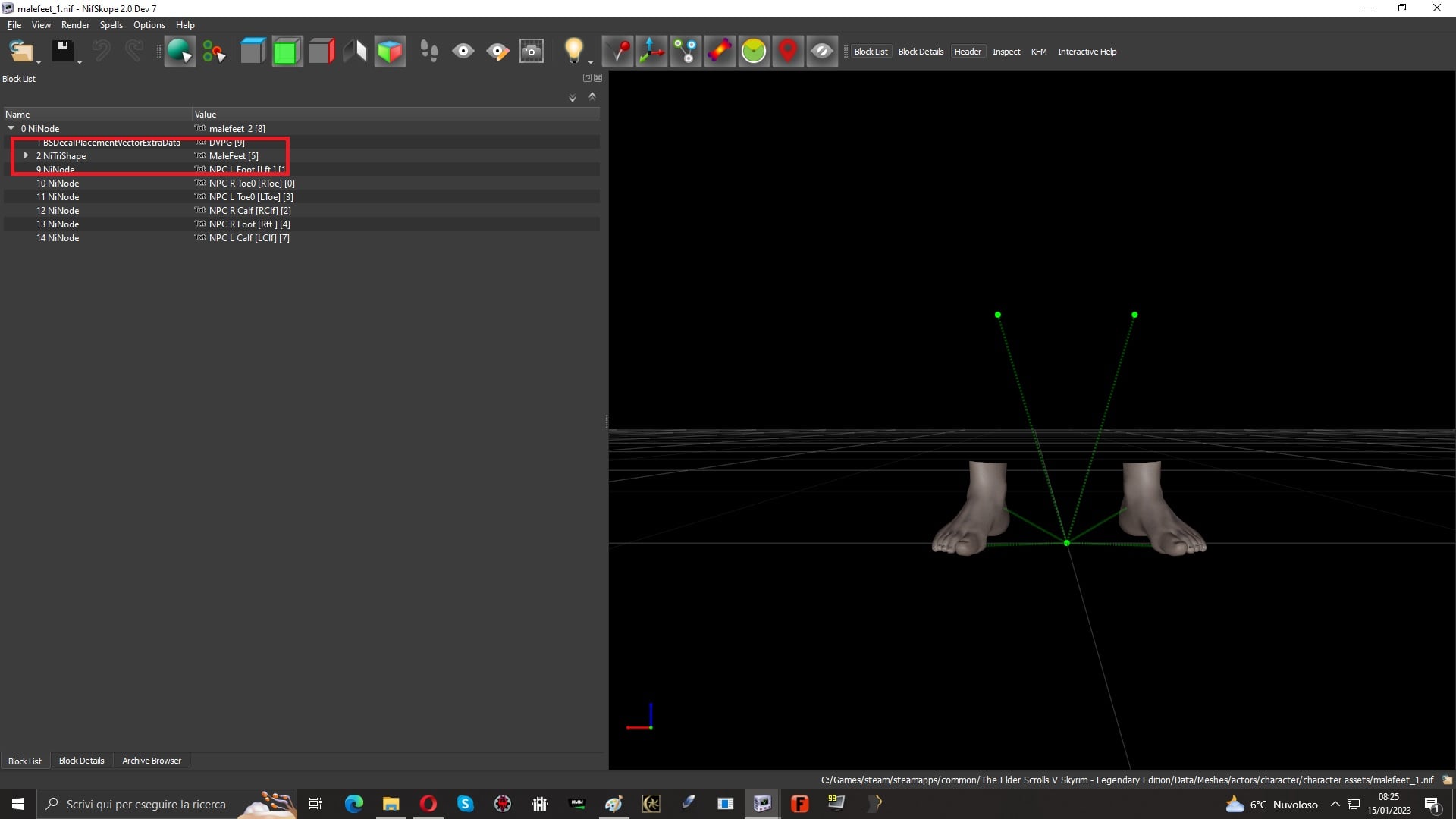The image size is (1456, 819).
Task: Click the lighting lightbulb icon
Action: [574, 52]
